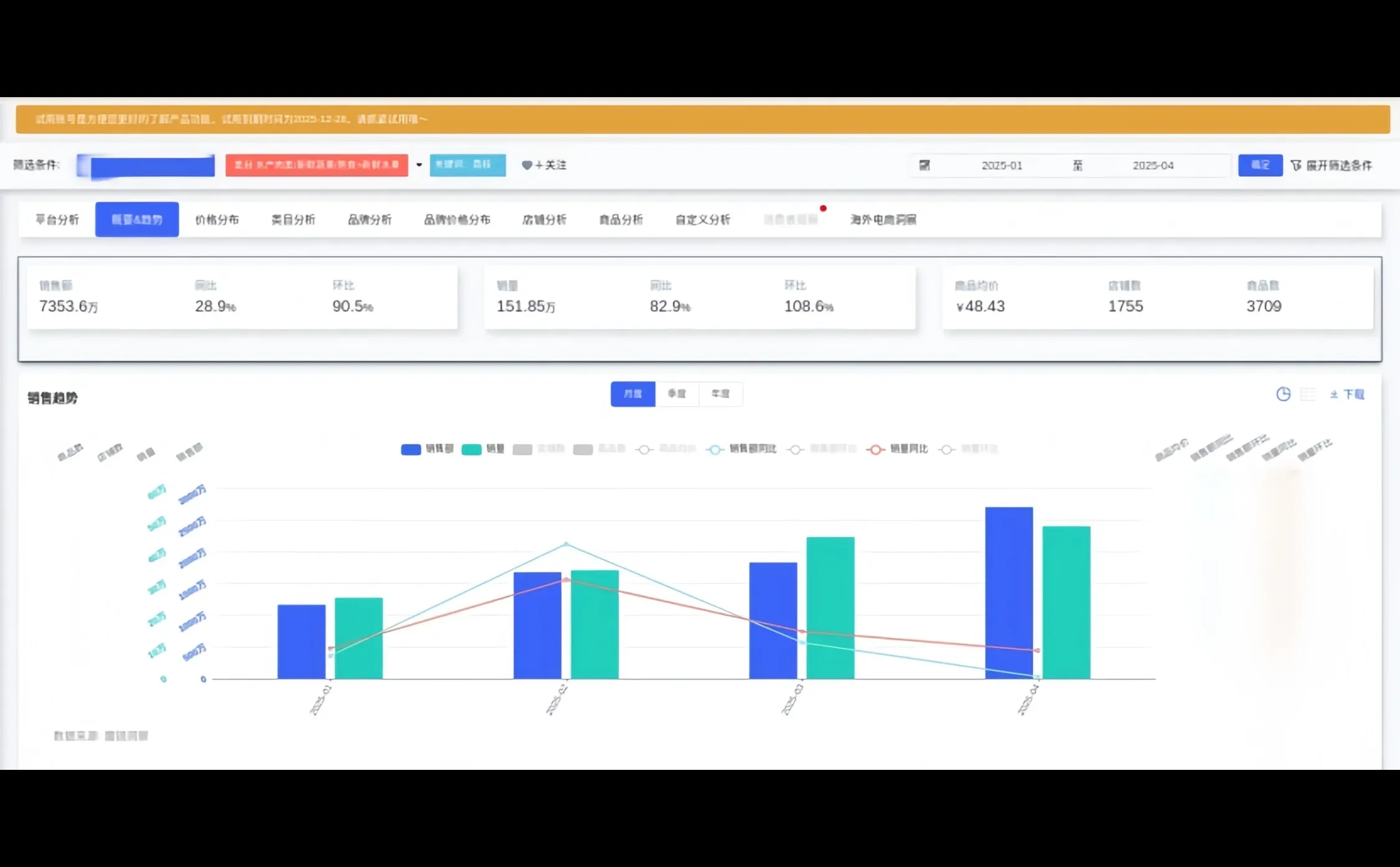Image resolution: width=1400 pixels, height=867 pixels.
Task: Switch to the table view icon
Action: pos(1307,394)
